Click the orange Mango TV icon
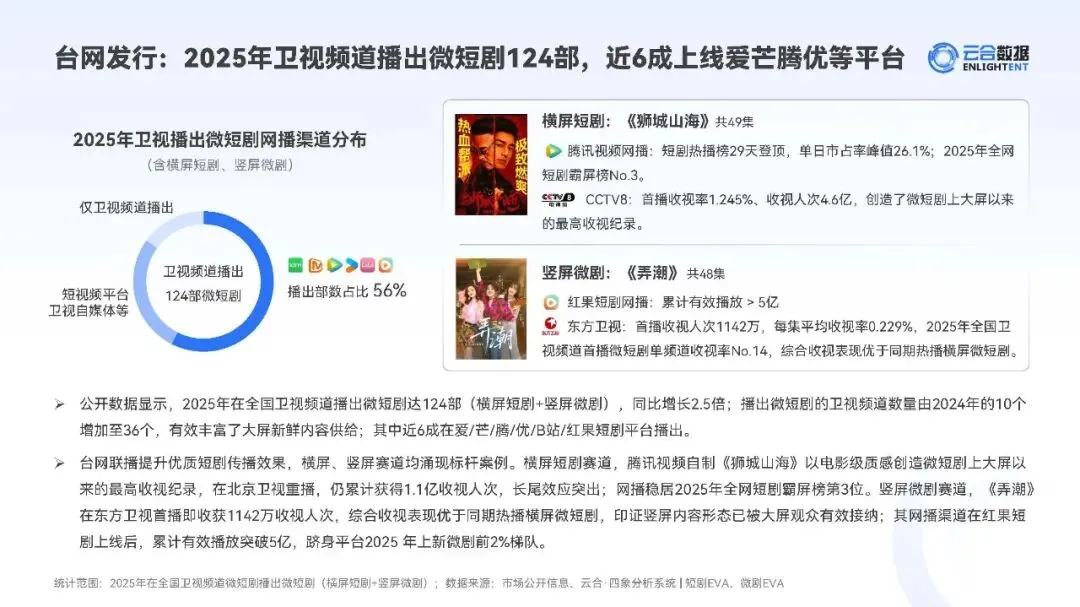Screen dimensions: 1080x607 tap(315, 265)
